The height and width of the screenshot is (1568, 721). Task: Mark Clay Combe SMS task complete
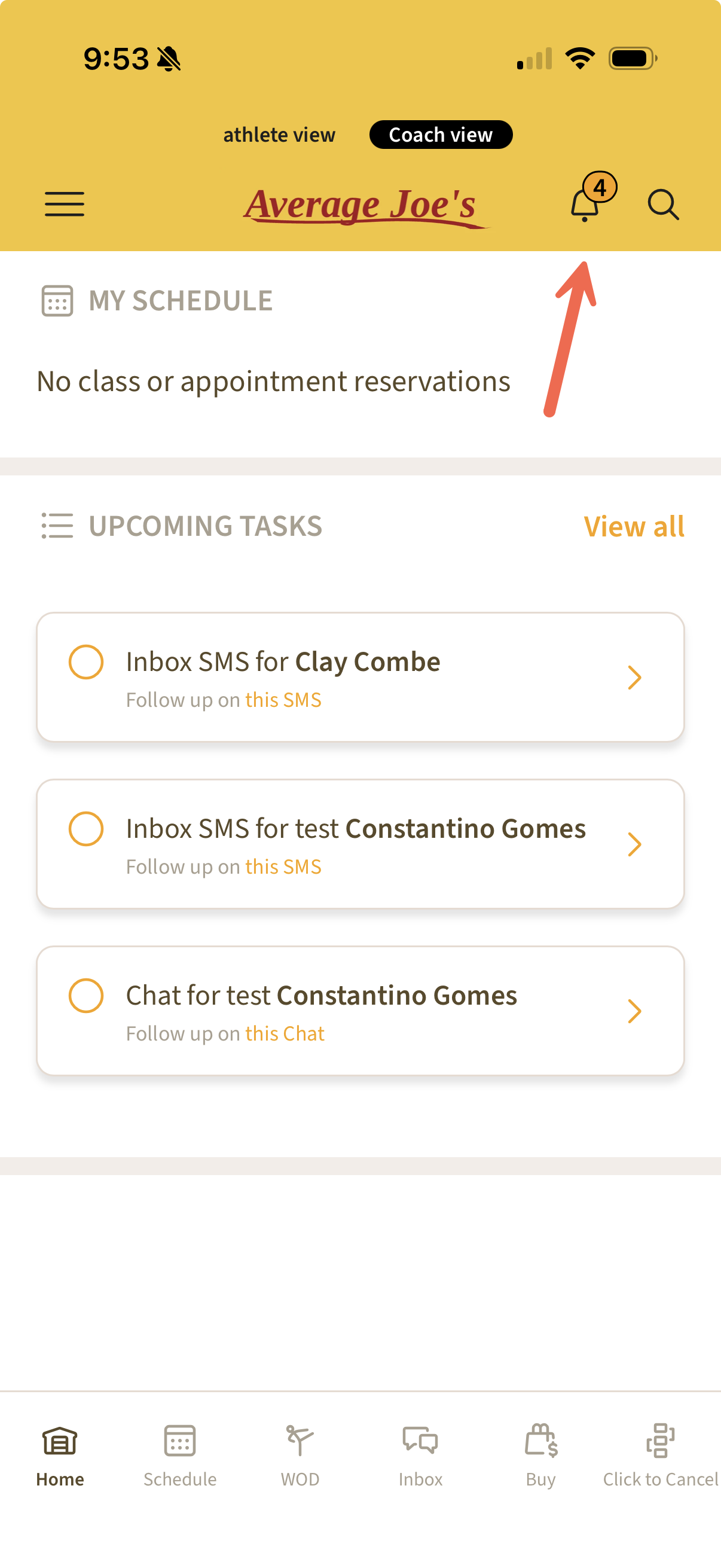[x=85, y=661]
